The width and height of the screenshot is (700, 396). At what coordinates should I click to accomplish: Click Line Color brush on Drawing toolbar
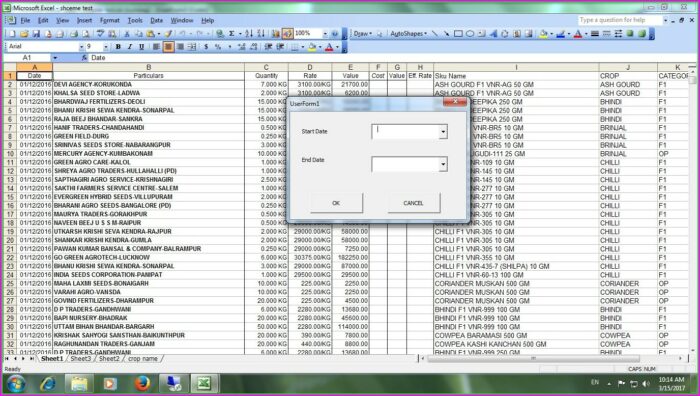click(x=561, y=33)
